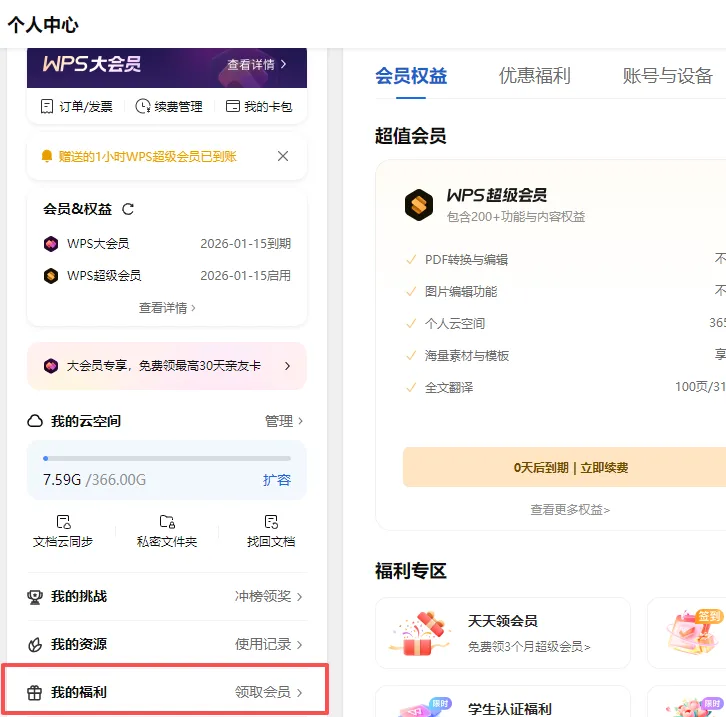Open 使用记录 in 我的资源 row

[269, 644]
